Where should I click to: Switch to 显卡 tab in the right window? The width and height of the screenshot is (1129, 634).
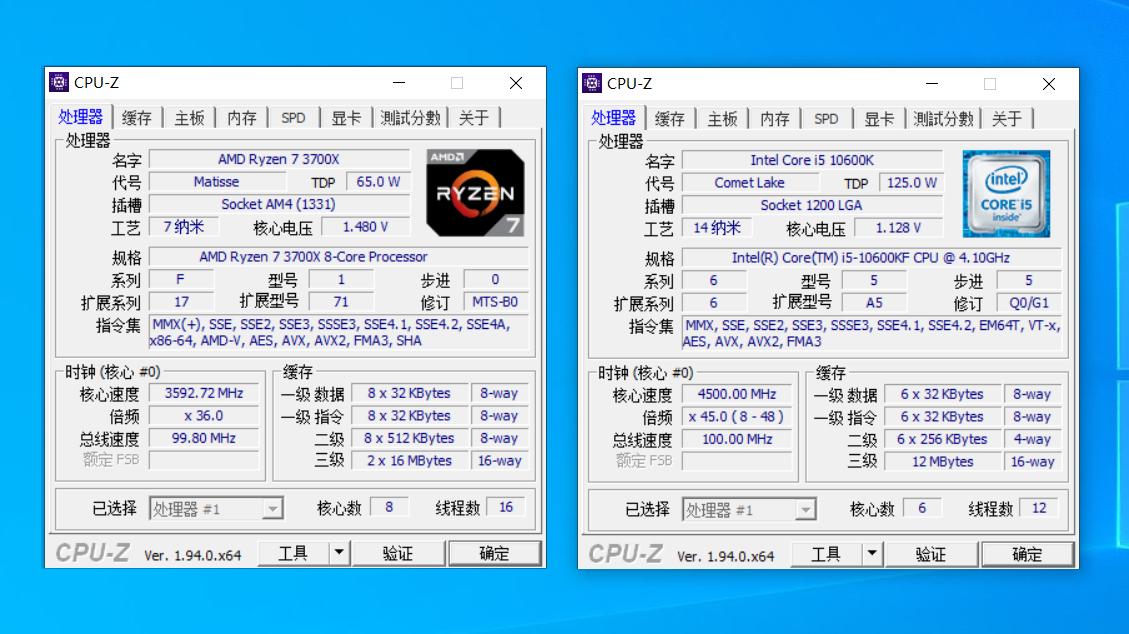click(x=878, y=119)
